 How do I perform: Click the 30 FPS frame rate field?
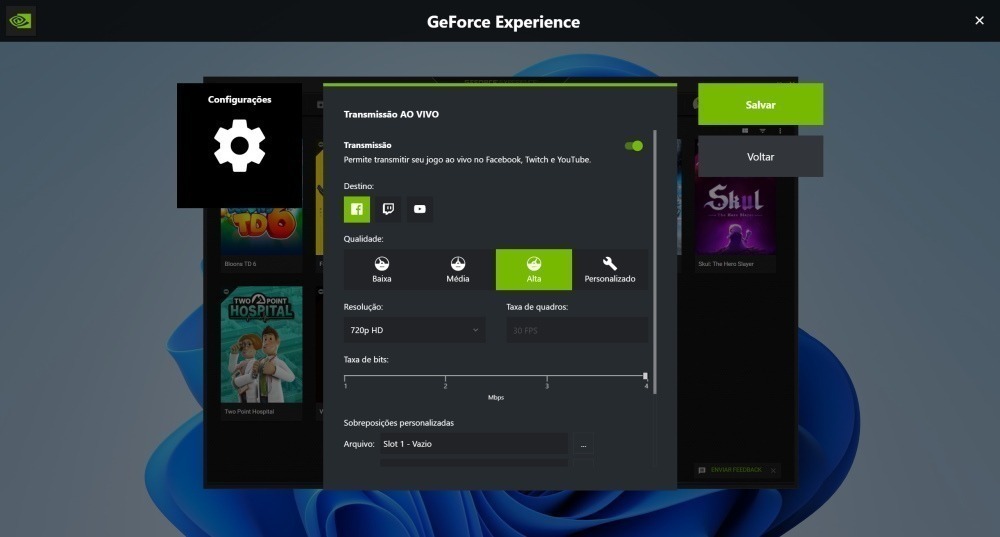tap(577, 330)
